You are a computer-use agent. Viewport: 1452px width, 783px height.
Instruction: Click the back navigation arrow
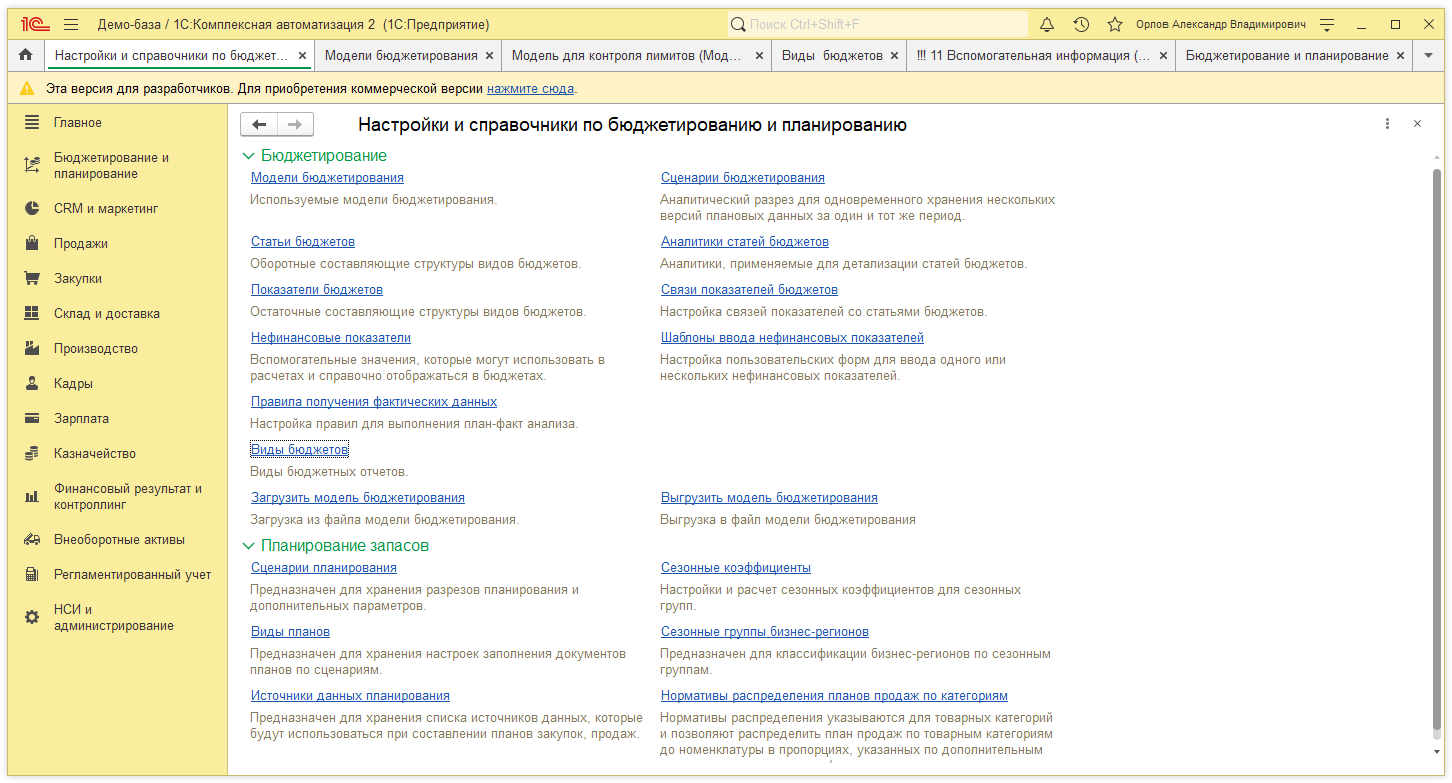(x=259, y=124)
